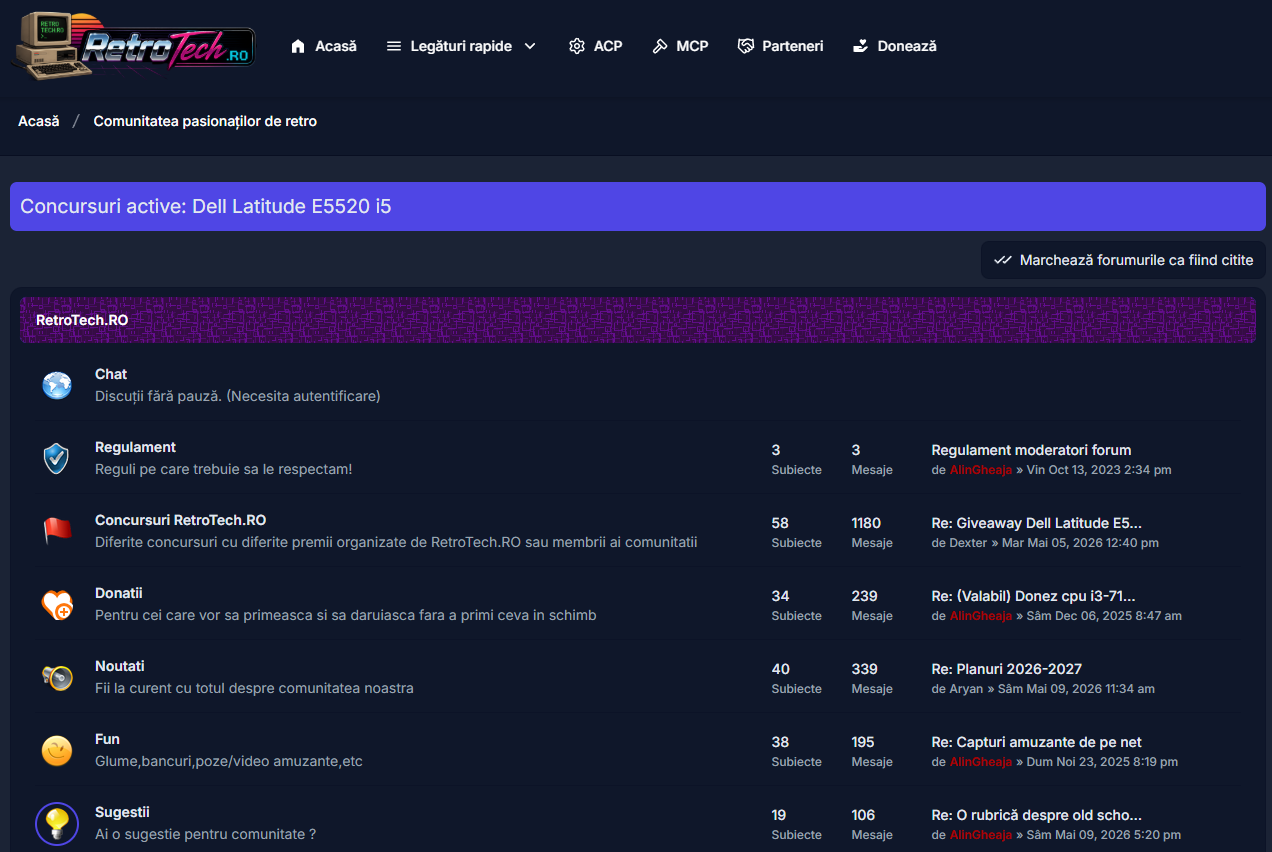Click author AlinGheaja in the Regulament row
Viewport: 1272px width, 852px height.
(x=981, y=470)
